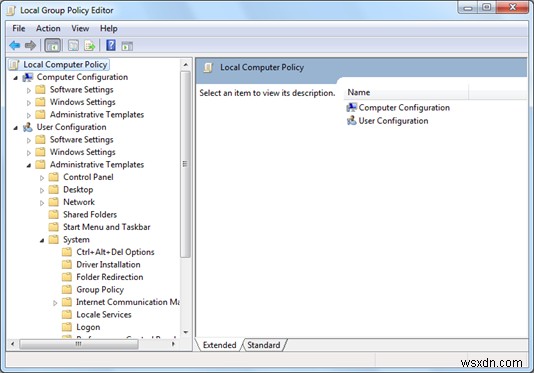Expand Software Settings under Computer Configuration
The width and height of the screenshot is (534, 373).
(29, 90)
